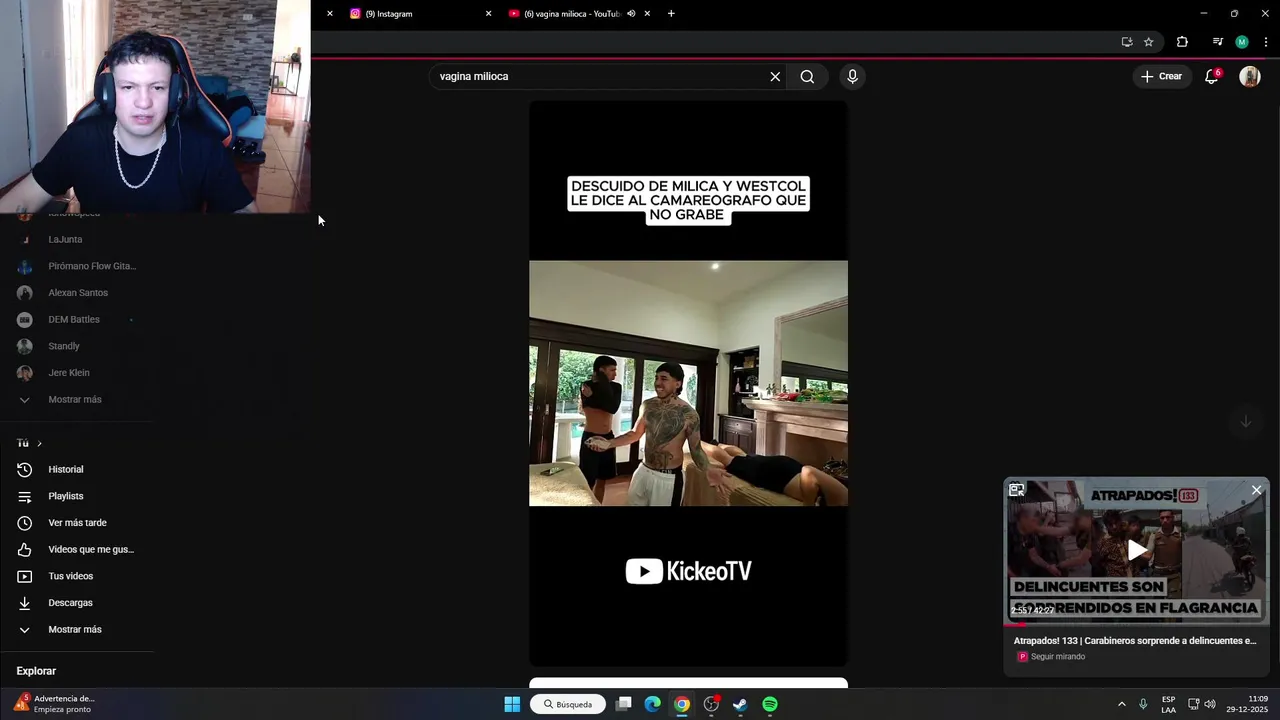Viewport: 1280px width, 720px height.
Task: Click Seguir mirando label
Action: coord(1058,657)
